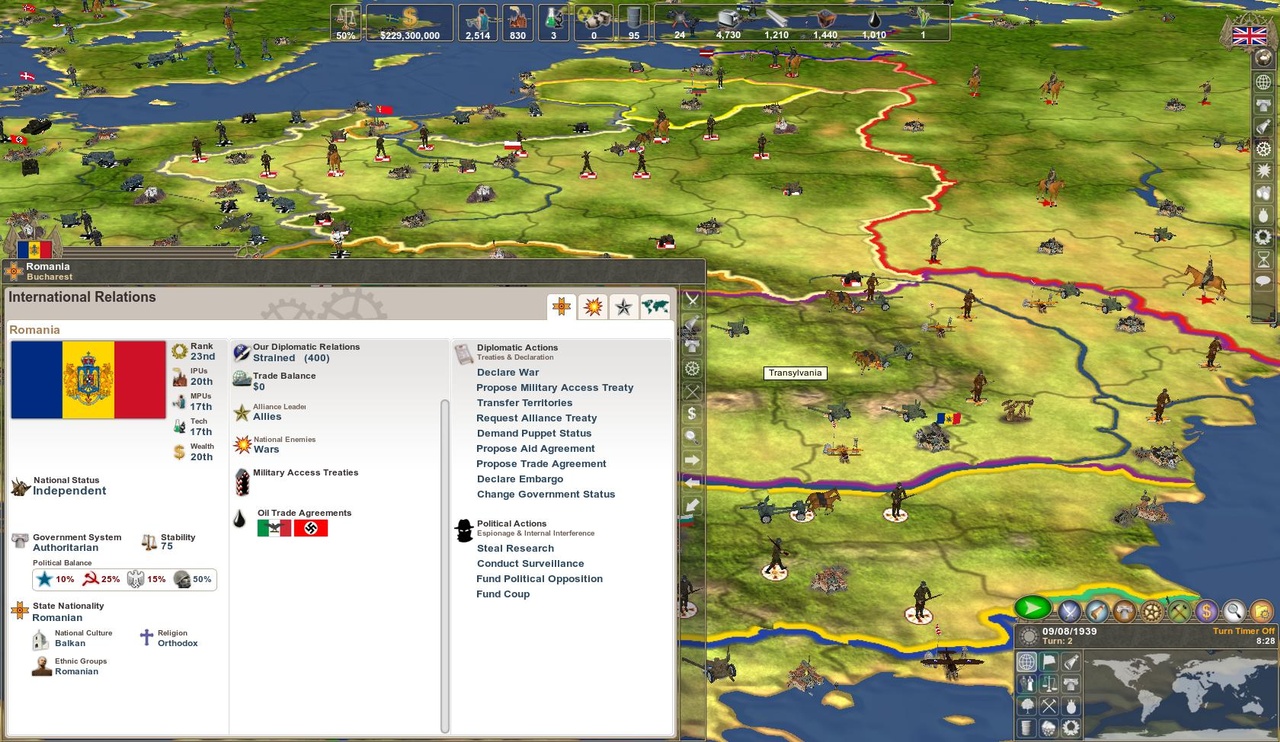Screen dimensions: 1280x742
Task: Toggle the globe view button in minimap panel
Action: (1027, 662)
